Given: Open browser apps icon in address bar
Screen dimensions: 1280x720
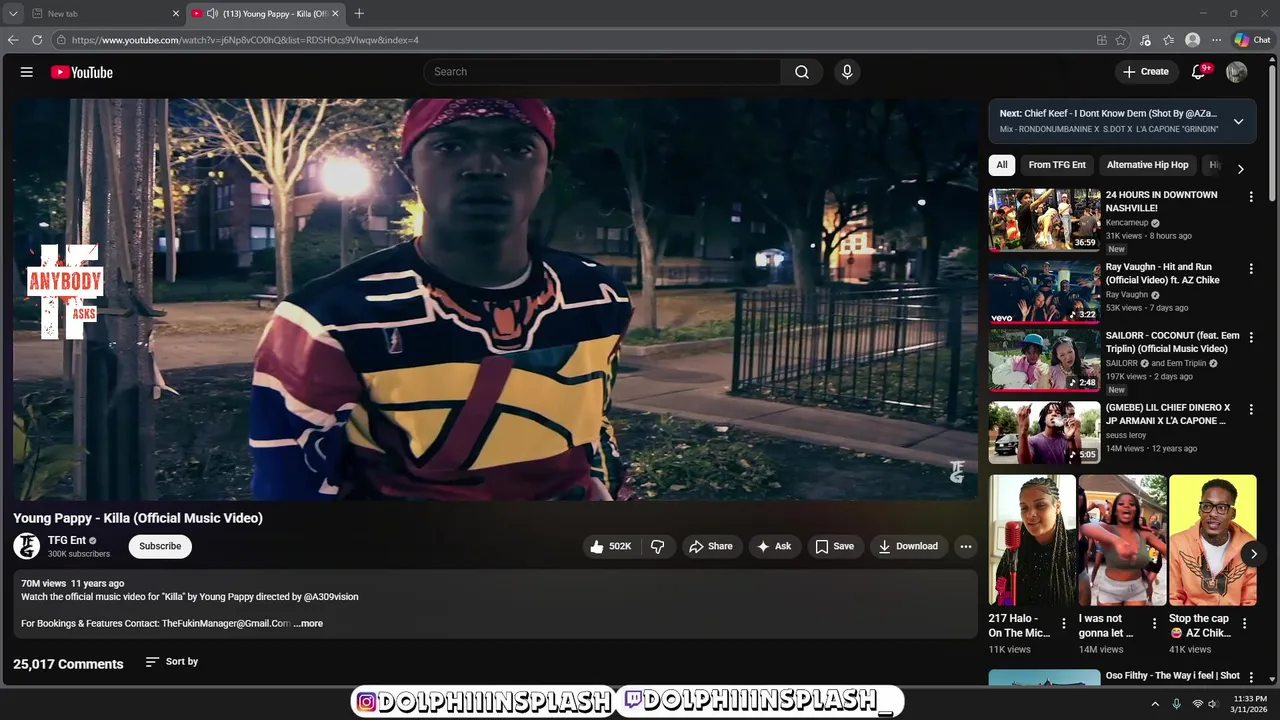Looking at the screenshot, I should (1101, 40).
